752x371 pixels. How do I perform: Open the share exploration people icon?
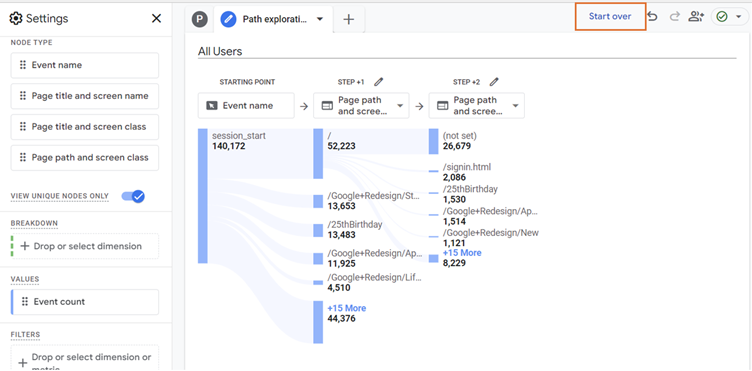tap(695, 17)
